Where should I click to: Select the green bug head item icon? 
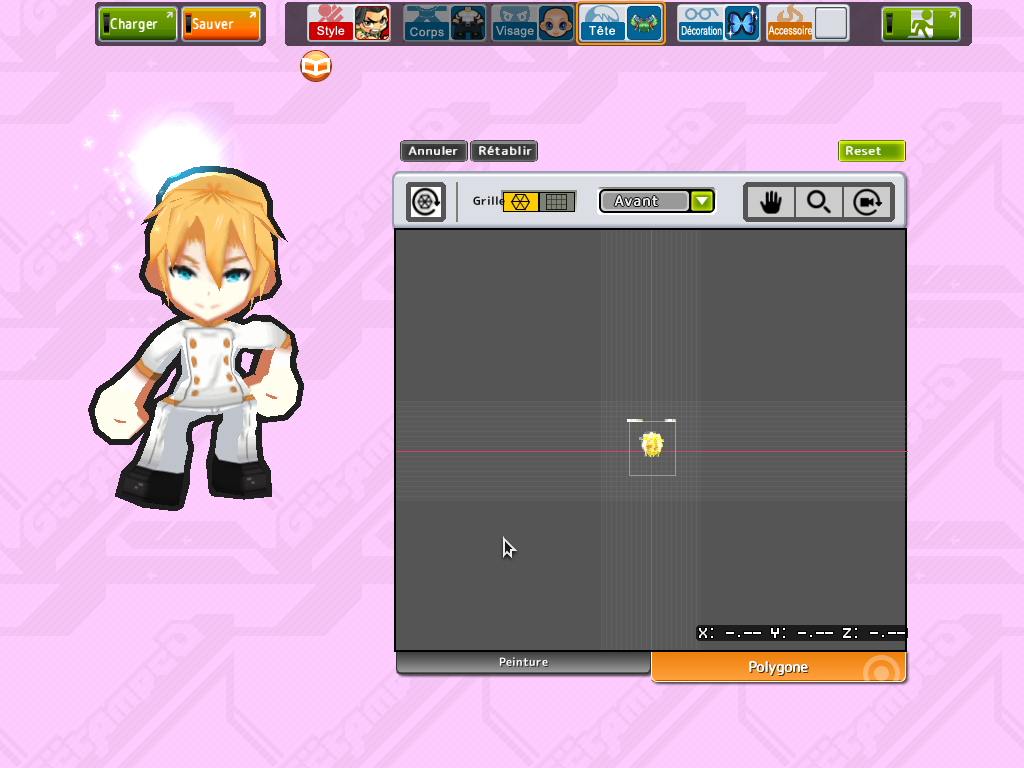coord(645,24)
